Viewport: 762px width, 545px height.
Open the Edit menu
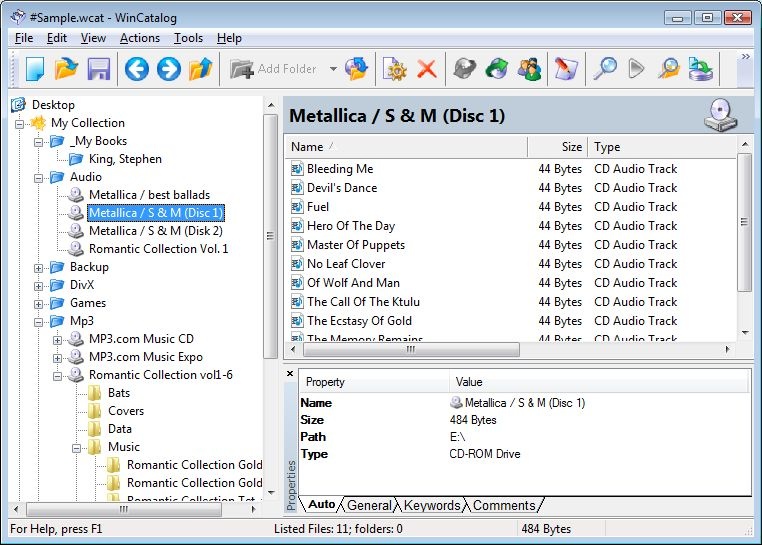pyautogui.click(x=57, y=38)
